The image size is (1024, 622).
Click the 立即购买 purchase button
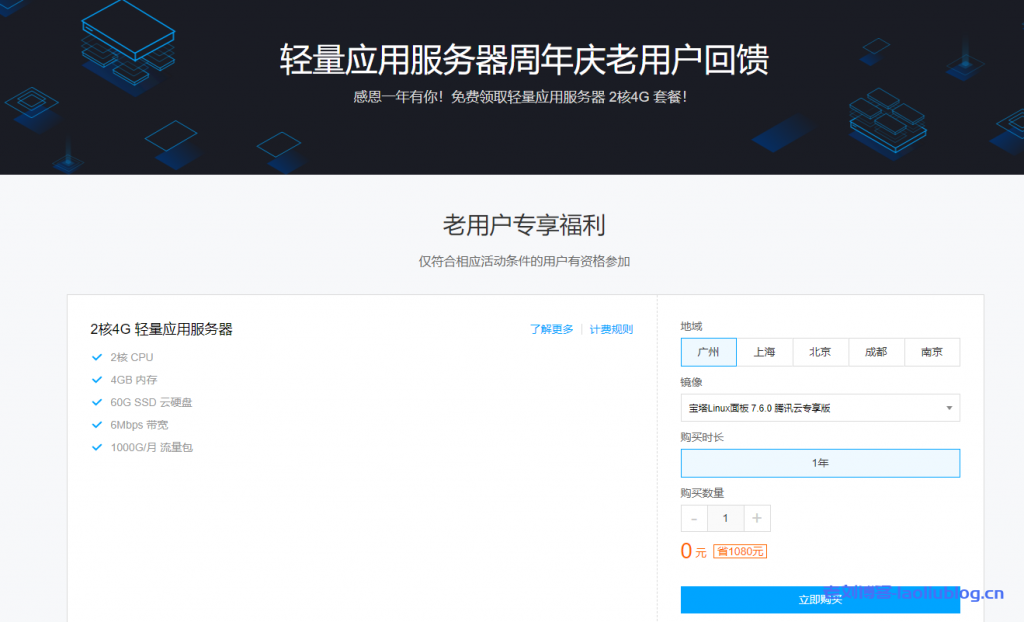coord(820,599)
